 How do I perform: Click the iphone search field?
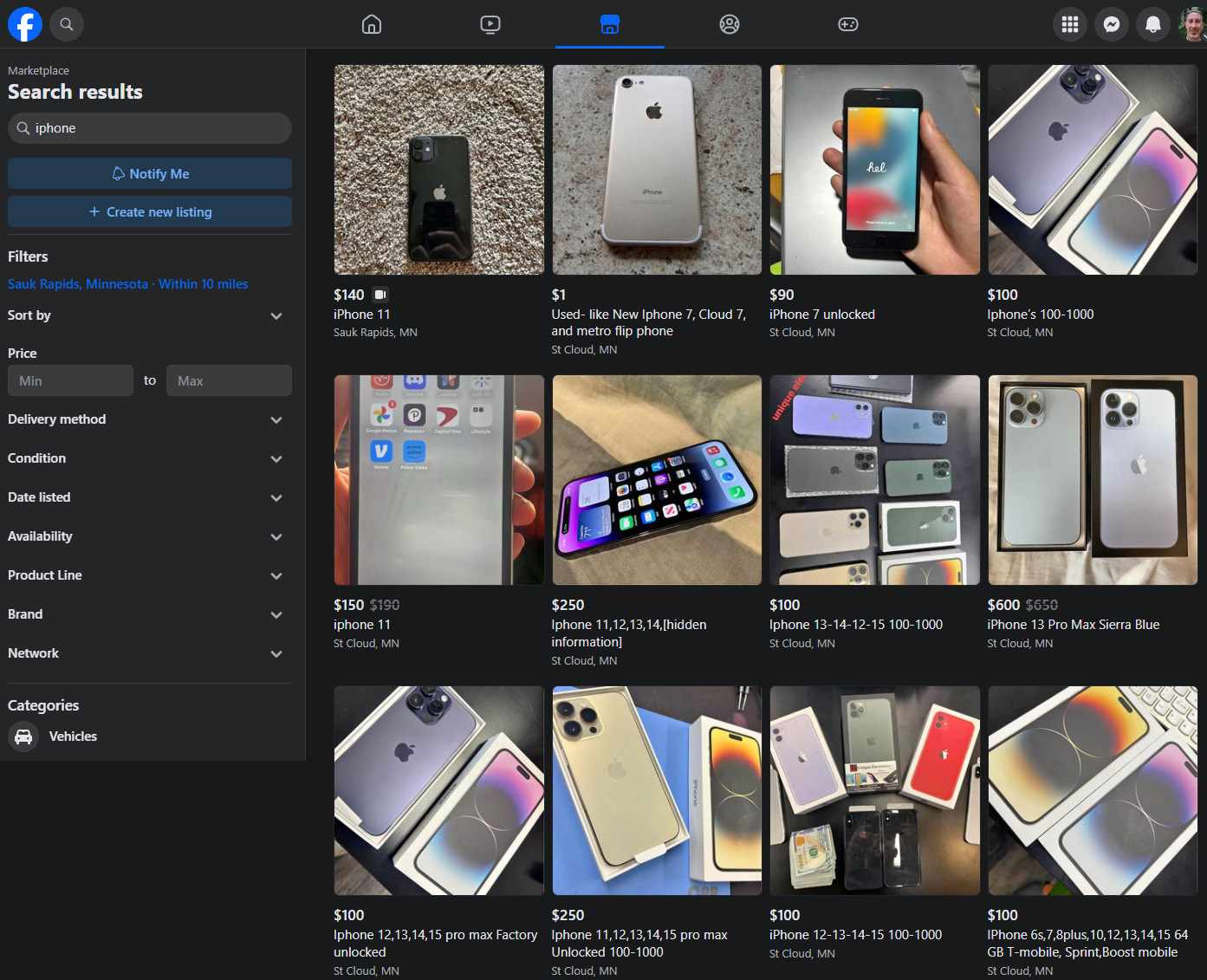coord(150,128)
